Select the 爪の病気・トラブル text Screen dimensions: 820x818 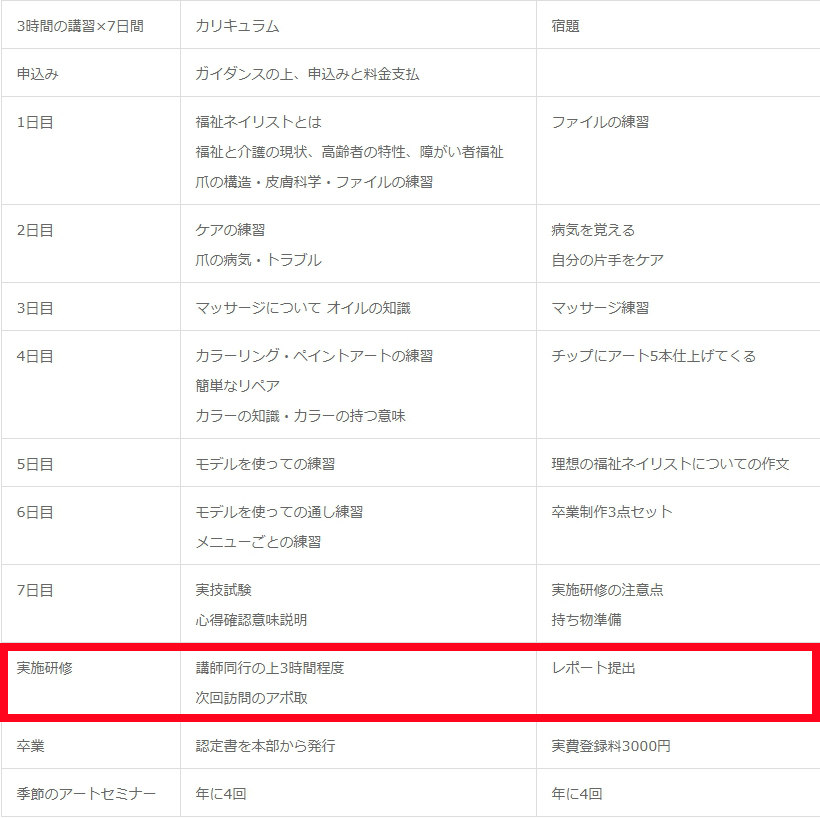[x=258, y=260]
